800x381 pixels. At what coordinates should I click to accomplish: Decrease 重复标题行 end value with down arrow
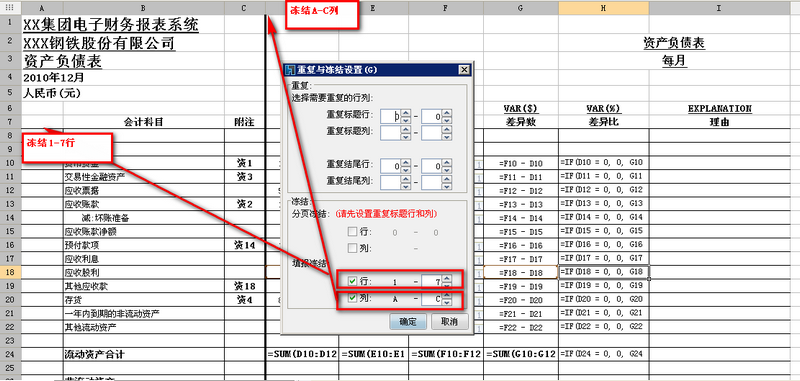click(447, 120)
